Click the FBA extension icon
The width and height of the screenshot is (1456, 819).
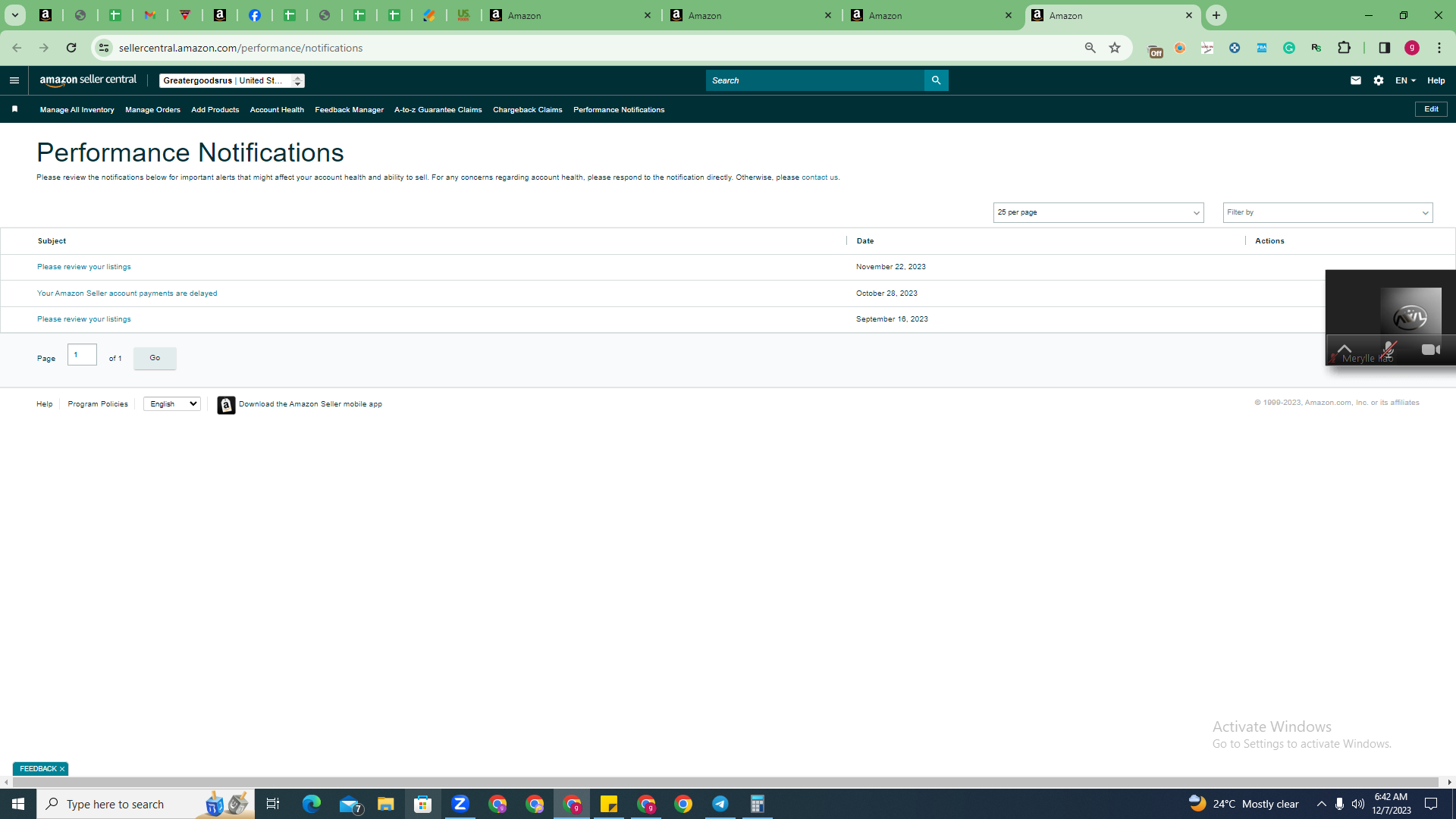[1262, 48]
